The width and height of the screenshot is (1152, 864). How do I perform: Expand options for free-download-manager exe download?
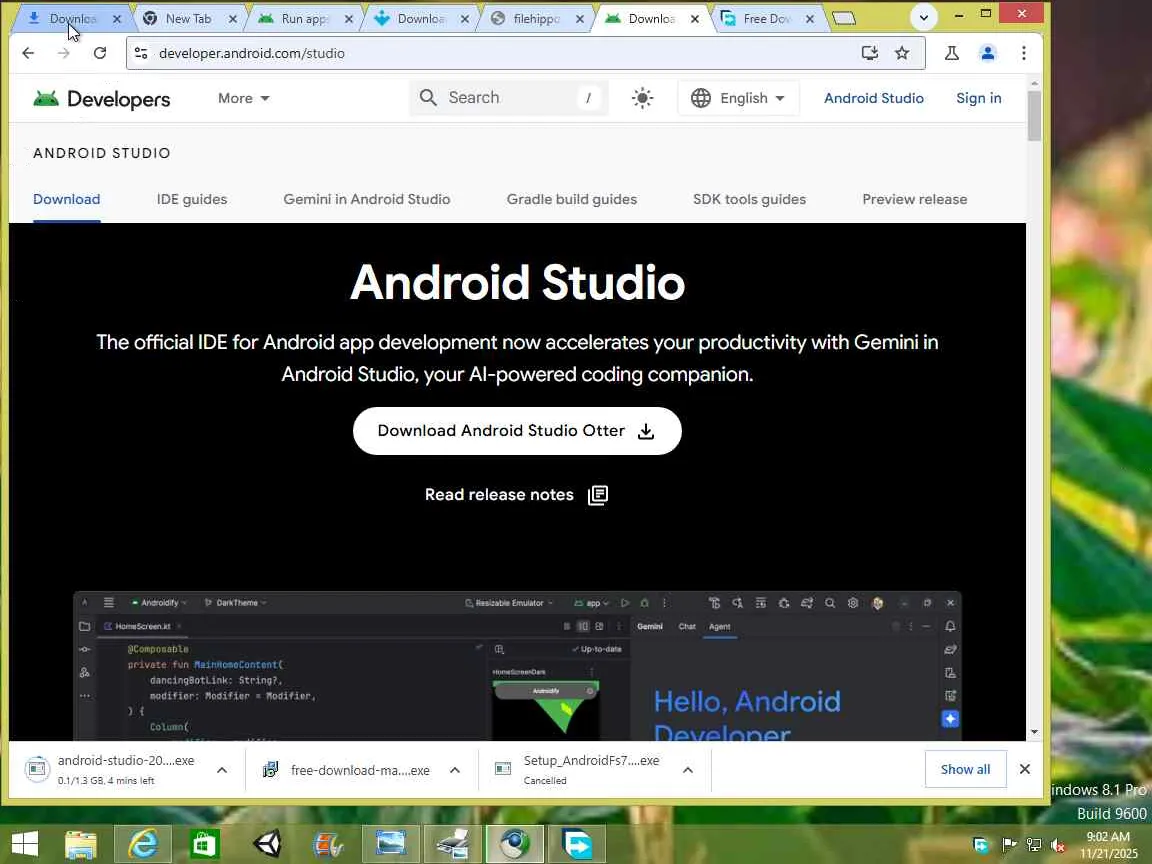coord(455,770)
